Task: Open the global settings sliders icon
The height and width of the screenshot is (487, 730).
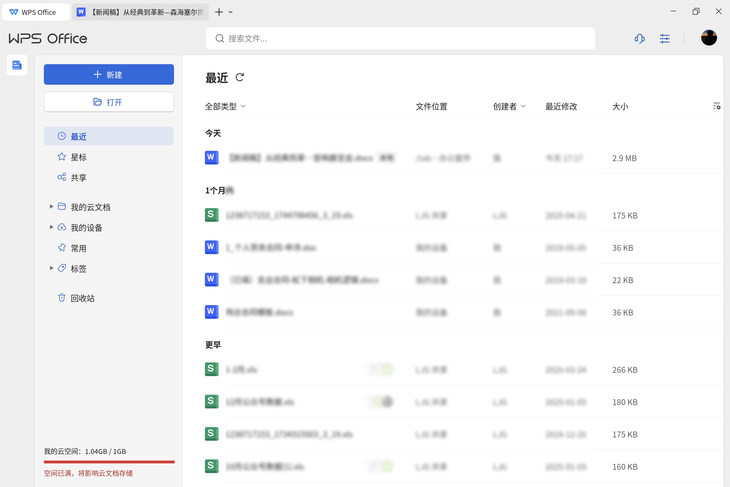Action: tap(665, 39)
